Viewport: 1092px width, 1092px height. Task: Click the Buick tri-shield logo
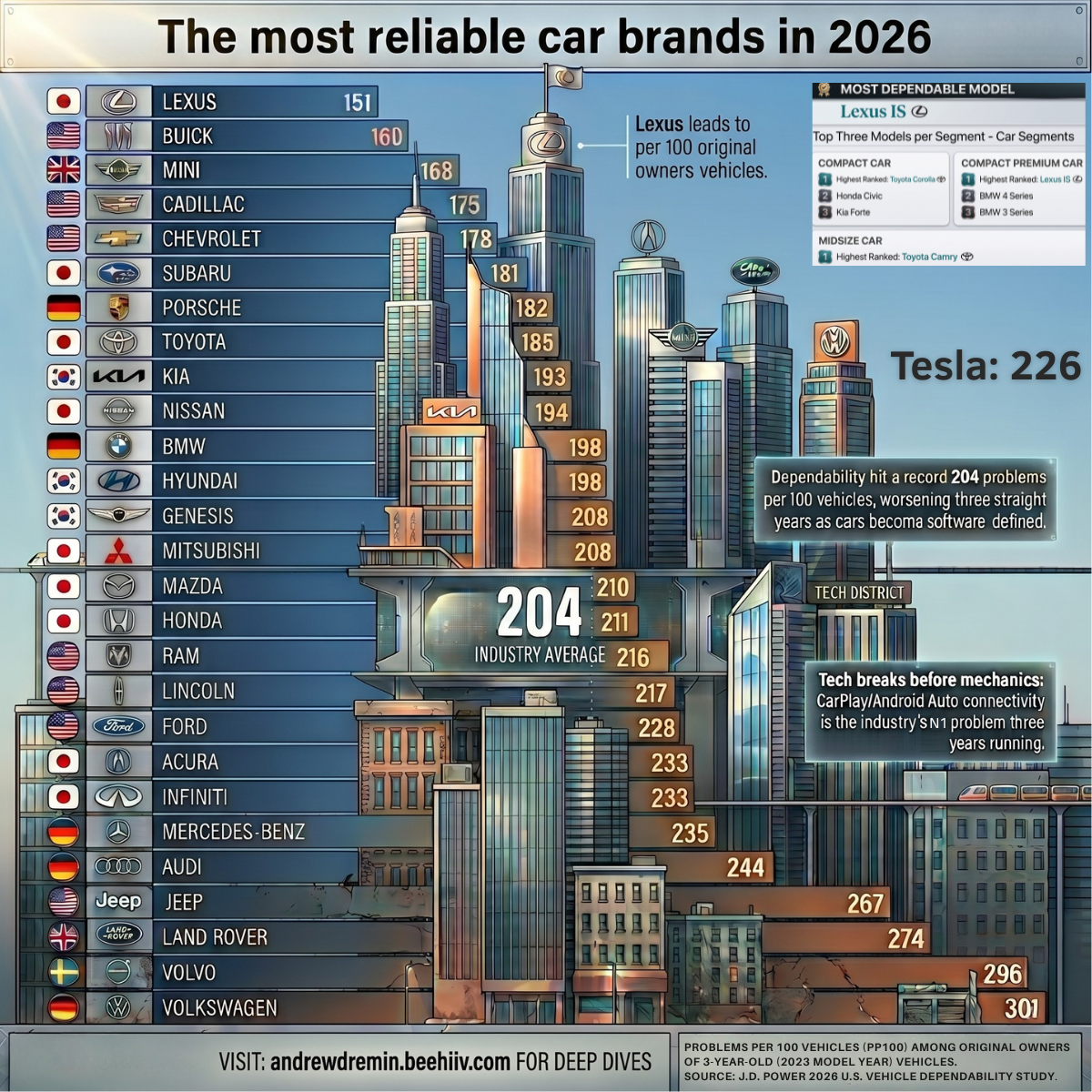pos(118,136)
